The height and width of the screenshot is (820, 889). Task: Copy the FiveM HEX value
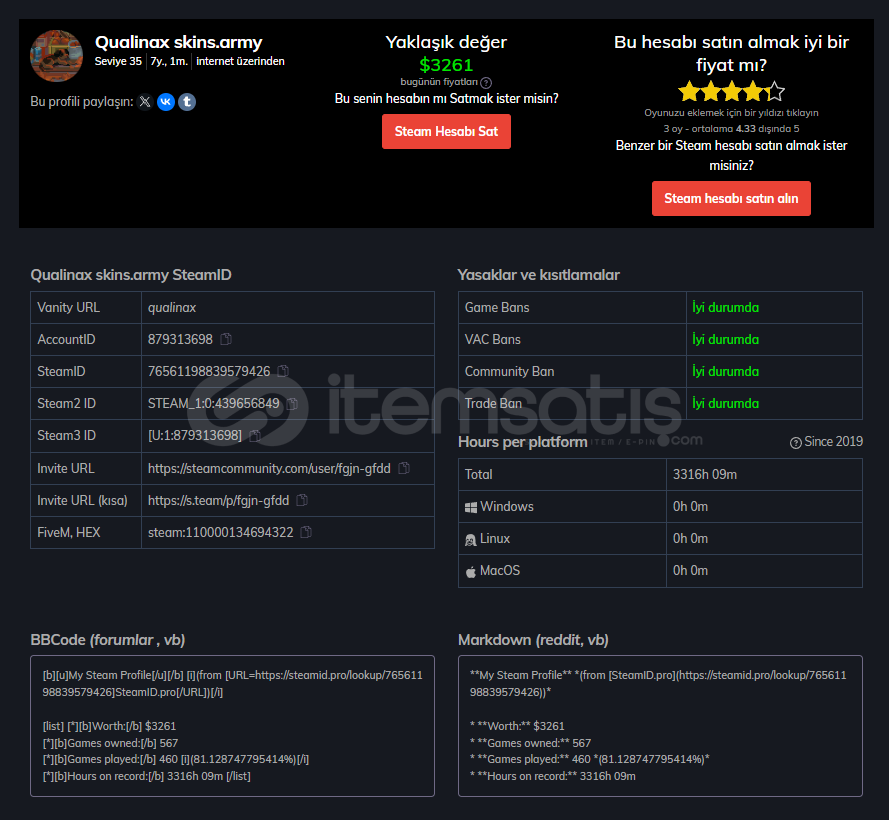pos(306,532)
